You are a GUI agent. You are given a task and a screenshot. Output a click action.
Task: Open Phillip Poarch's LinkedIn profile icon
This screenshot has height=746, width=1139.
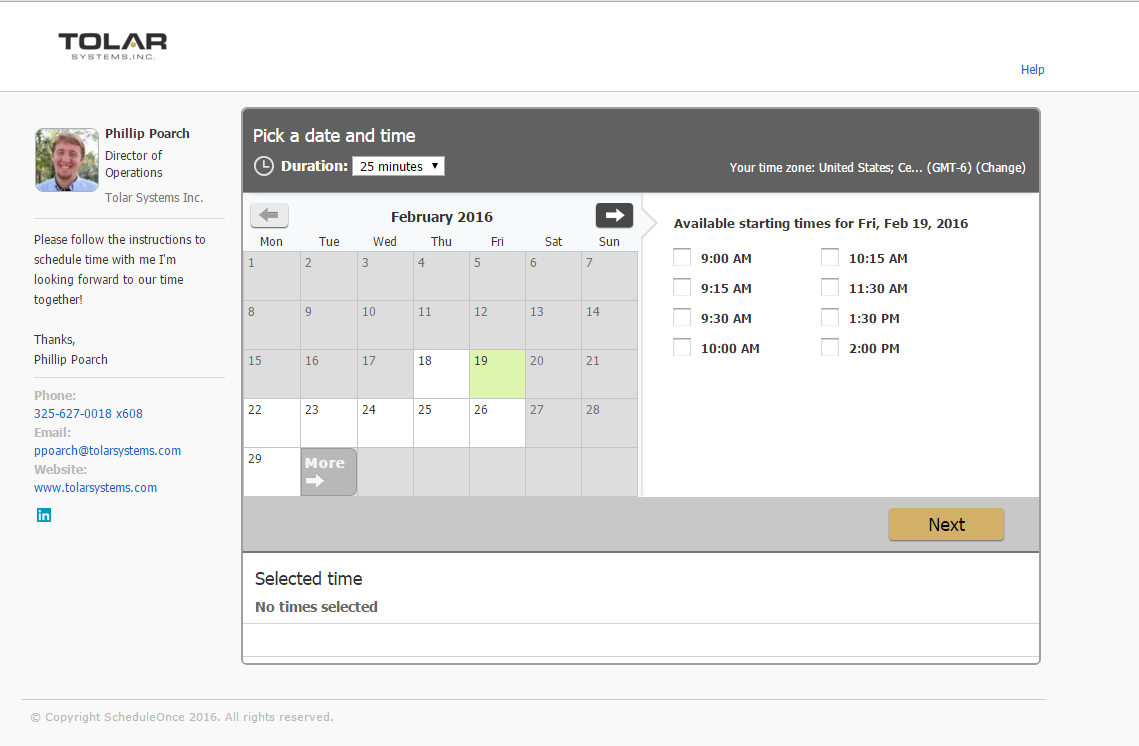(44, 515)
